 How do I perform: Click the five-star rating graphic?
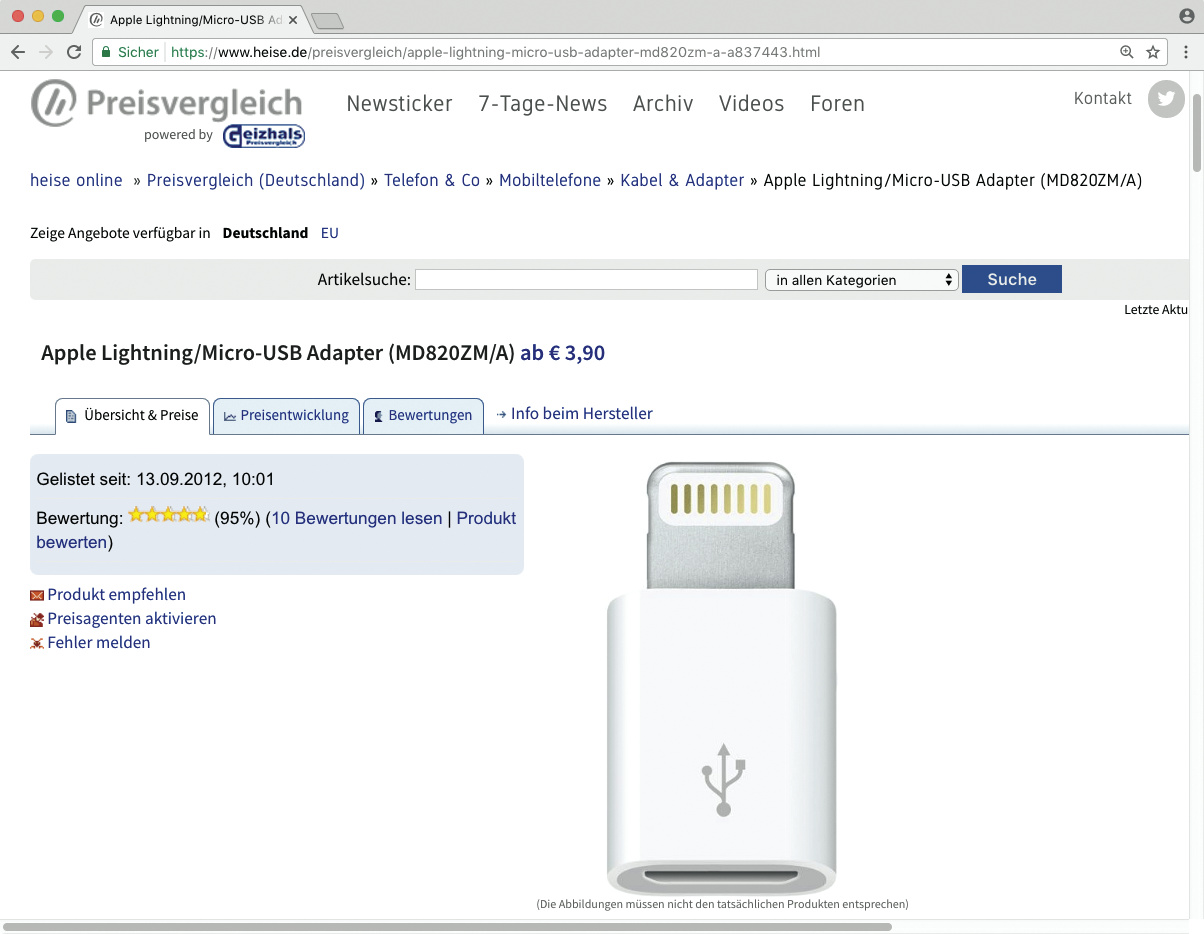pyautogui.click(x=168, y=515)
